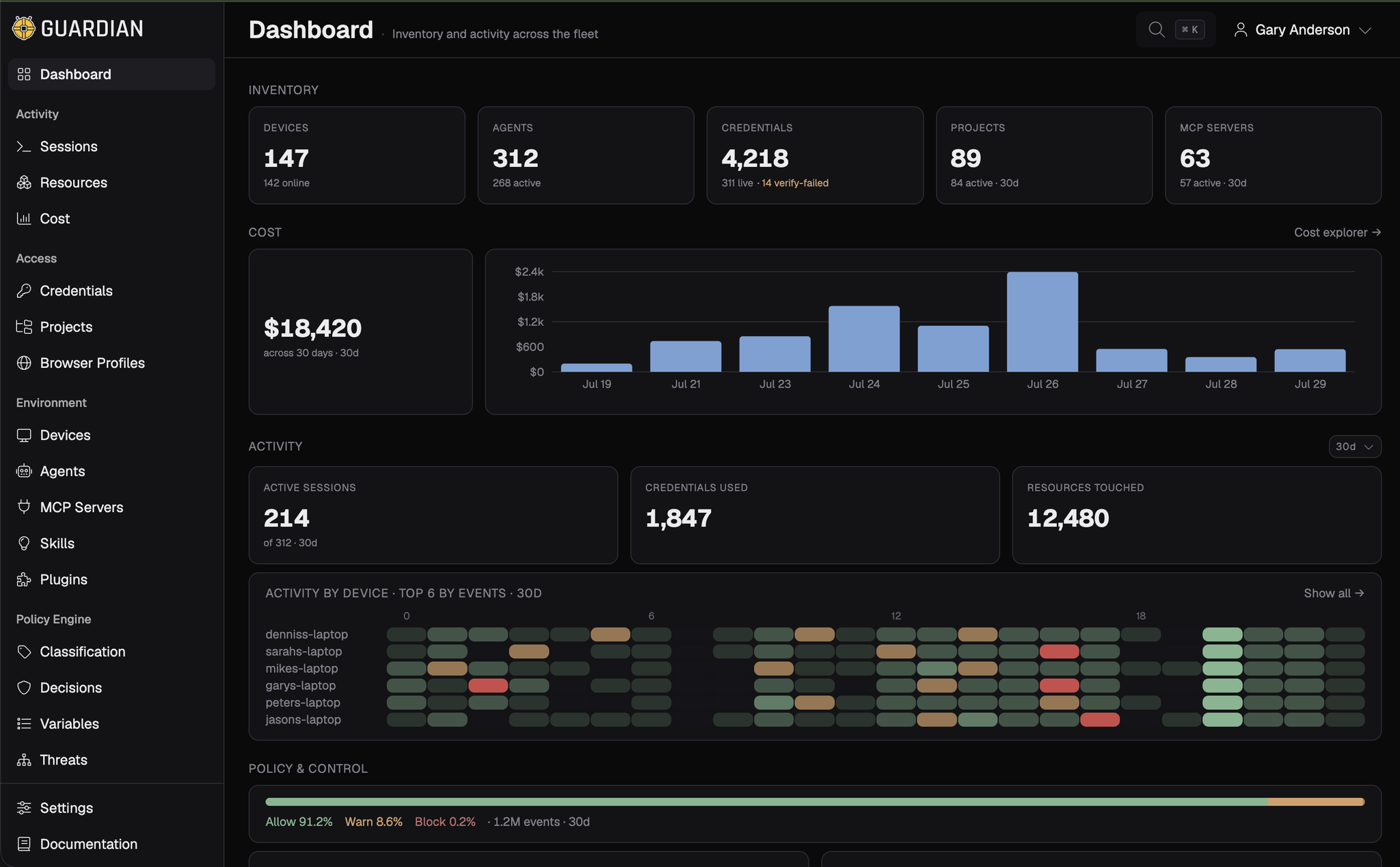Open the MCP Servers inventory card
1400x867 pixels.
[1273, 155]
